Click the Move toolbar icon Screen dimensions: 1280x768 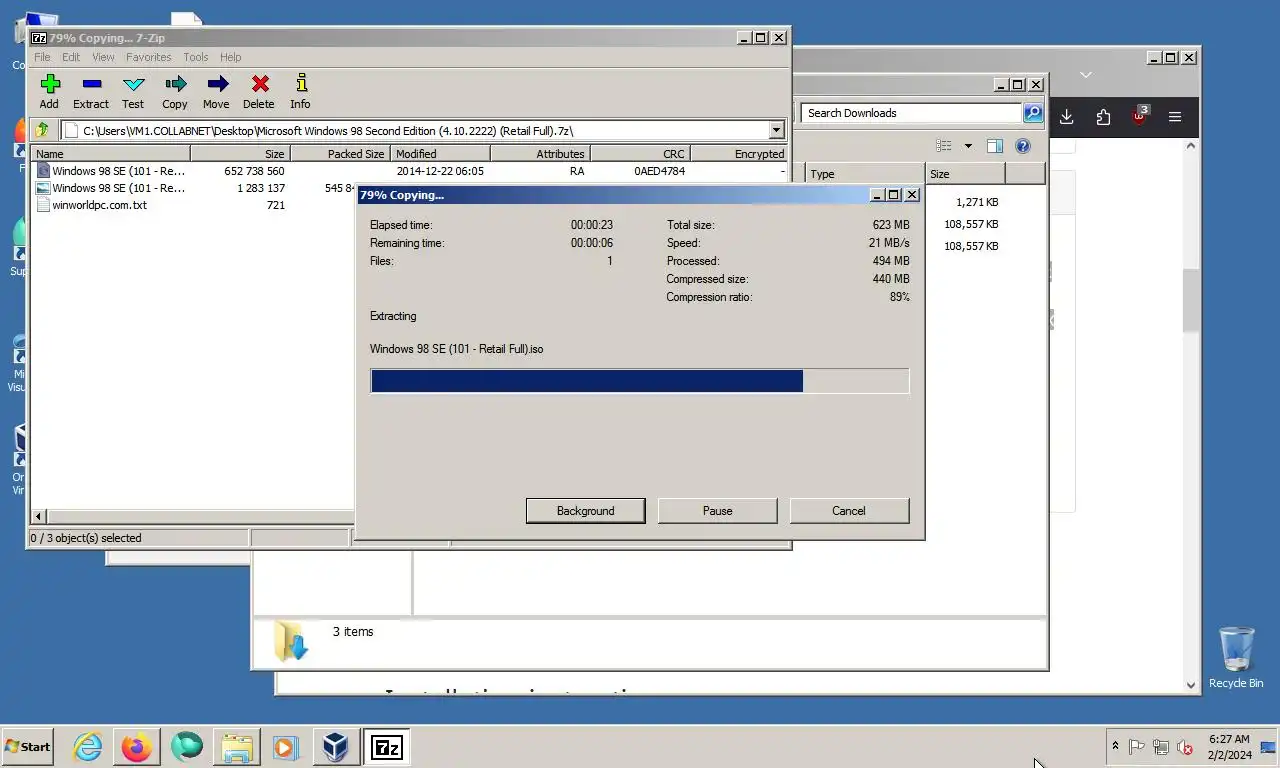pos(216,91)
